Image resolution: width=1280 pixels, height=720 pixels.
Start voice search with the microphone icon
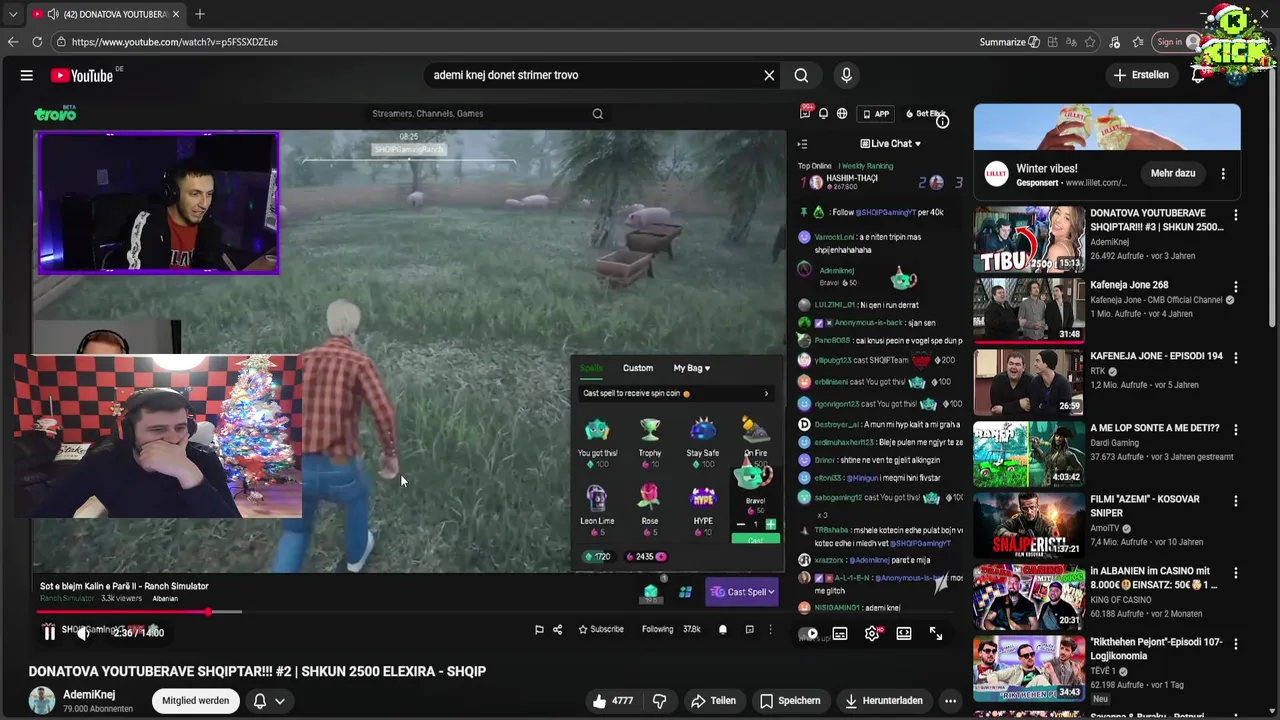[x=846, y=75]
